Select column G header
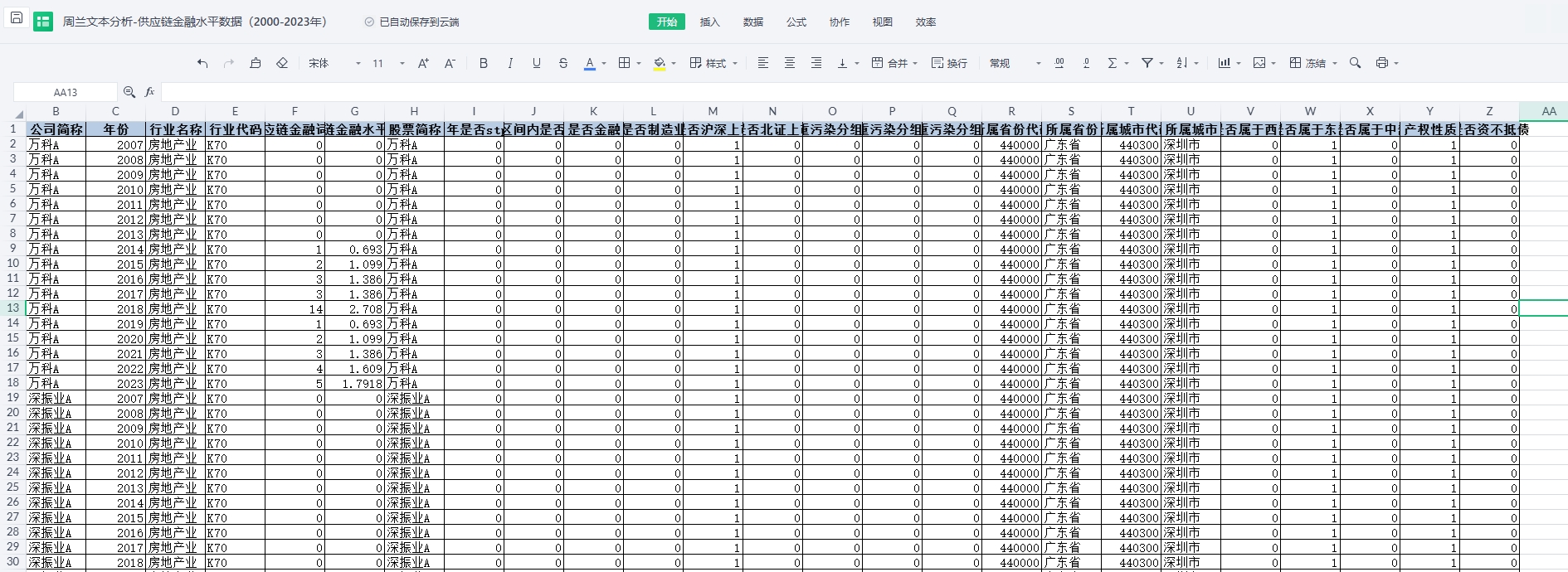Image resolution: width=1568 pixels, height=572 pixels. 354,111
